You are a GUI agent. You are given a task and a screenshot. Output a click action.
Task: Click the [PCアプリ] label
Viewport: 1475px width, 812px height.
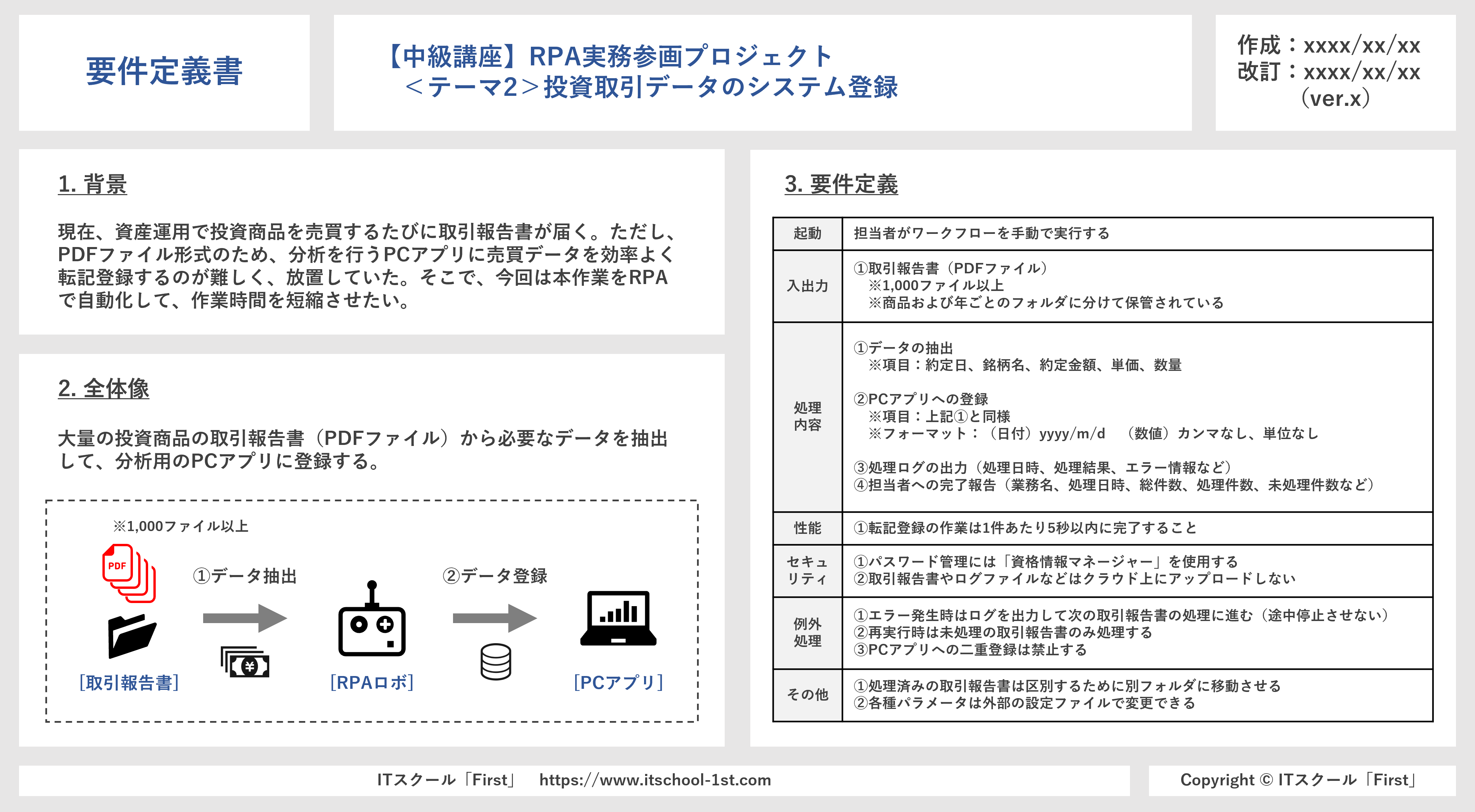618,683
